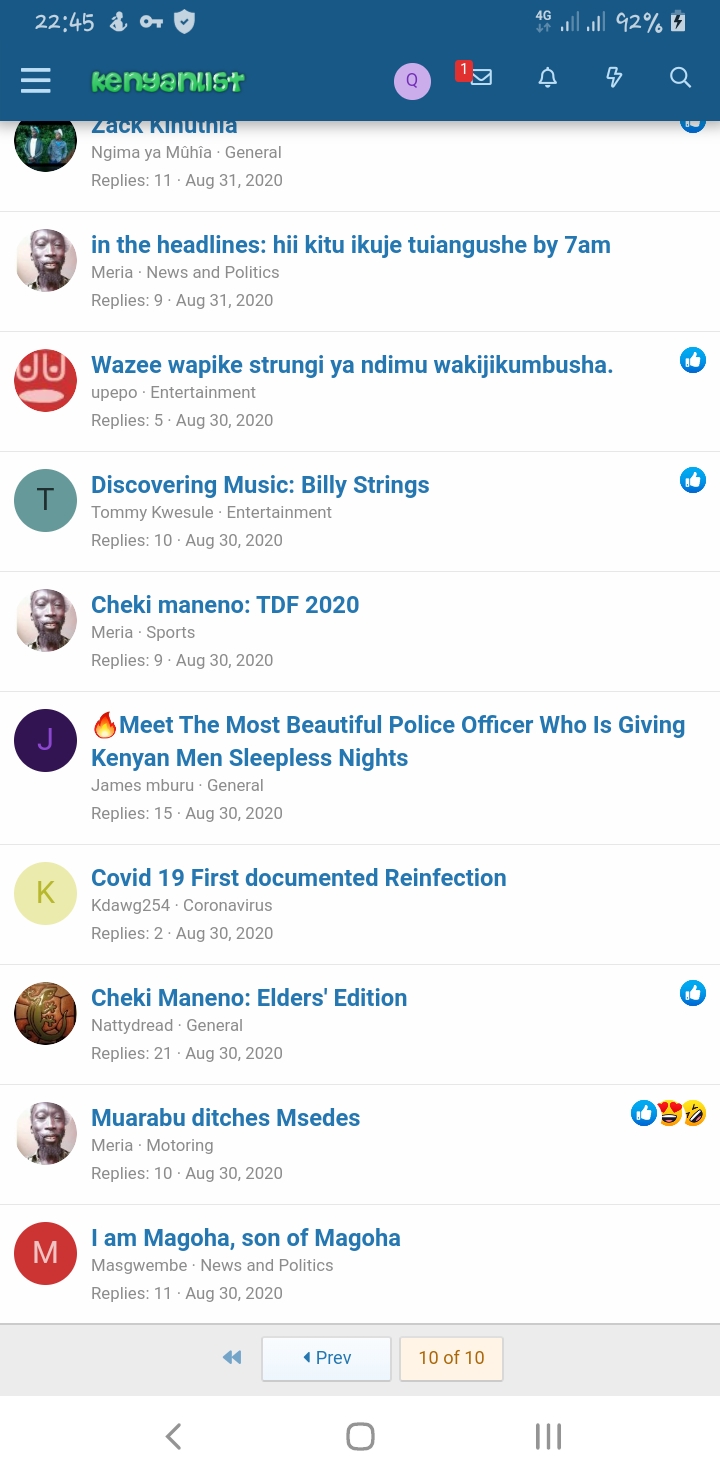Jump to first page with double-arrow icon
Screen dimensions: 720x1480
232,1357
